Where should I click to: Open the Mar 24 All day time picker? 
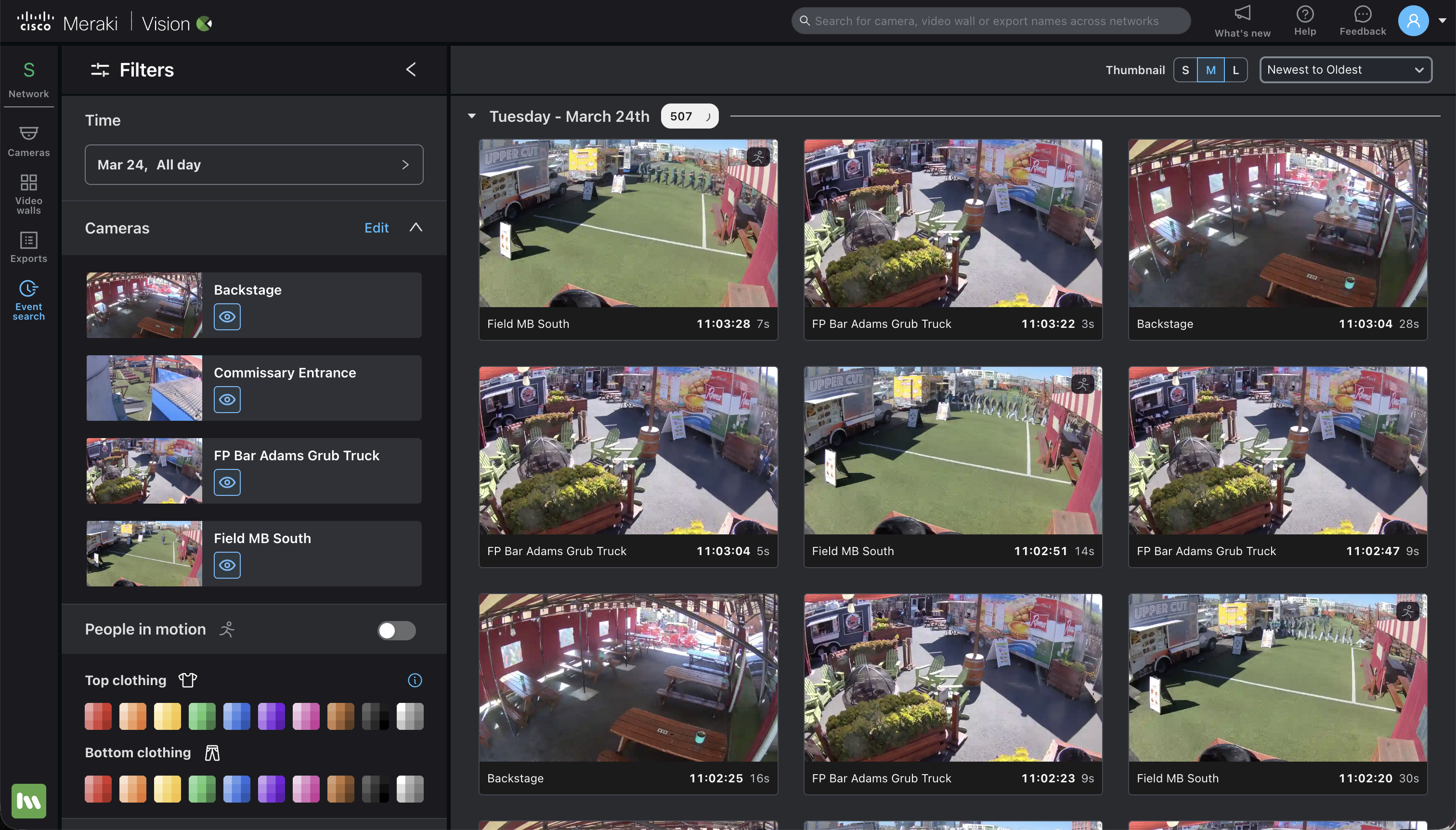pos(254,165)
